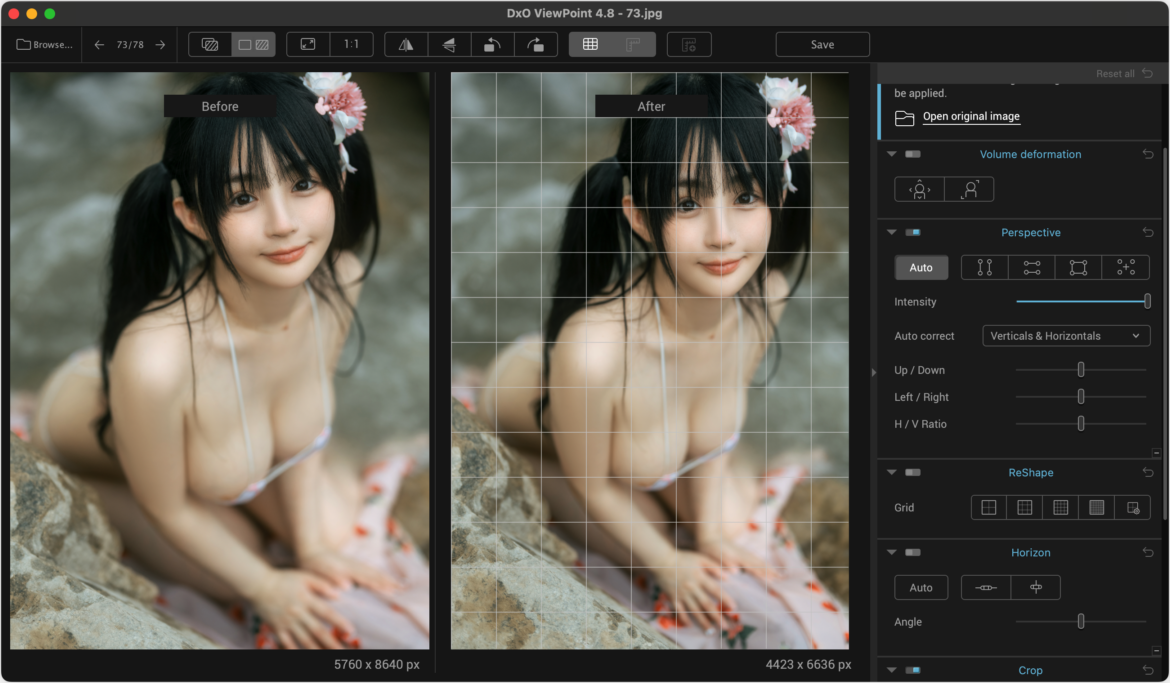Click the Up / Down perspective slider
1170x683 pixels.
1080,369
